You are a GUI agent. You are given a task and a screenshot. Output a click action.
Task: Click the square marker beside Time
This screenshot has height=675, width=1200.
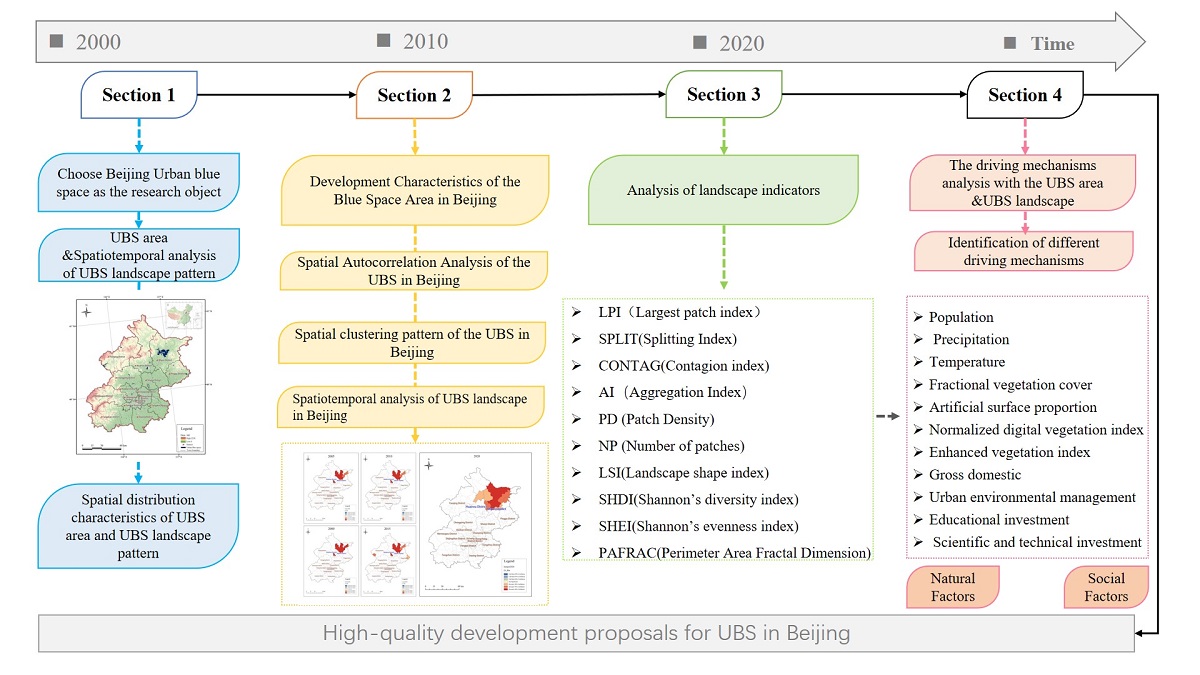[1010, 43]
